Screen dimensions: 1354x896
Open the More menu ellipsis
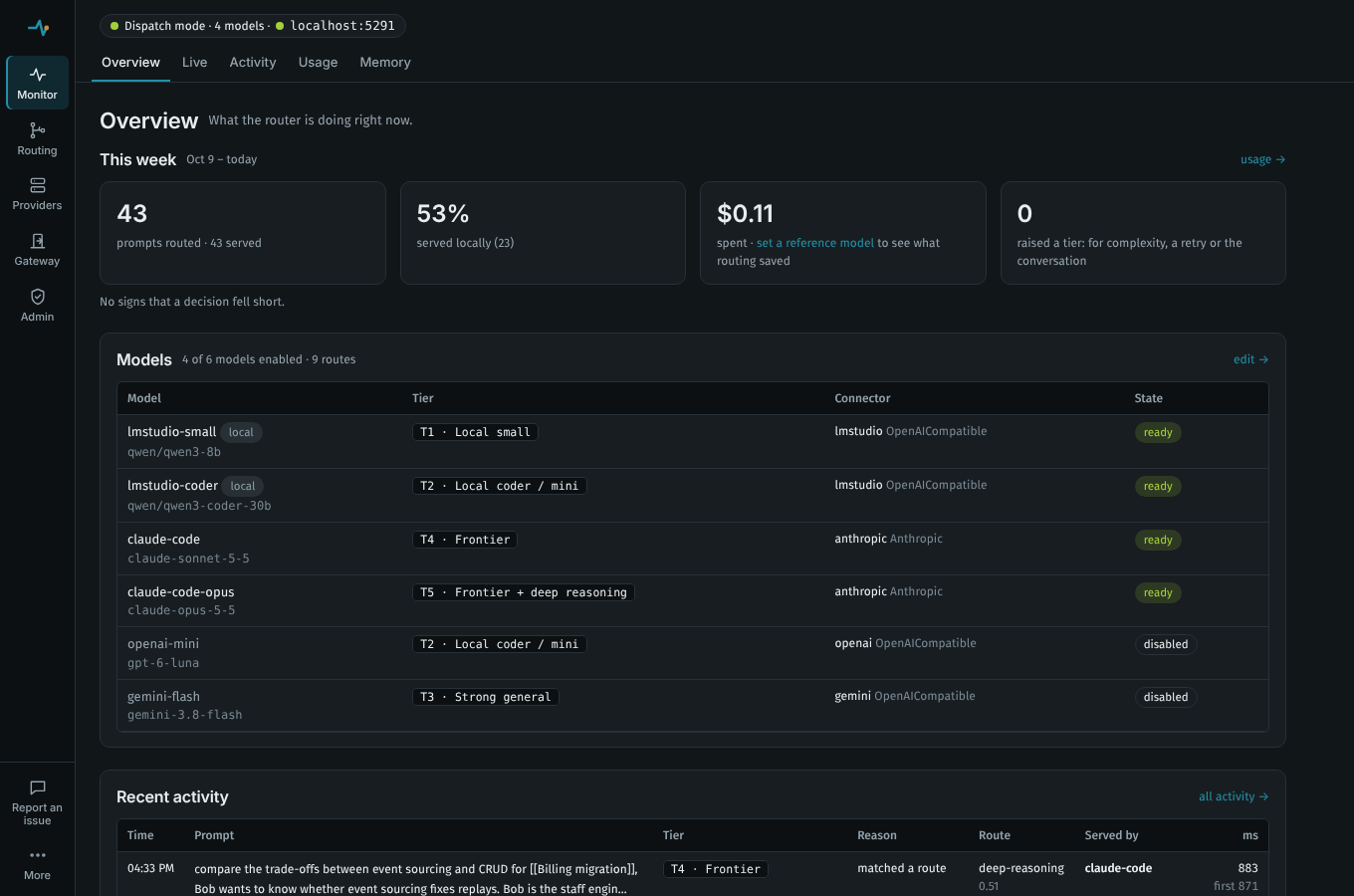(38, 855)
